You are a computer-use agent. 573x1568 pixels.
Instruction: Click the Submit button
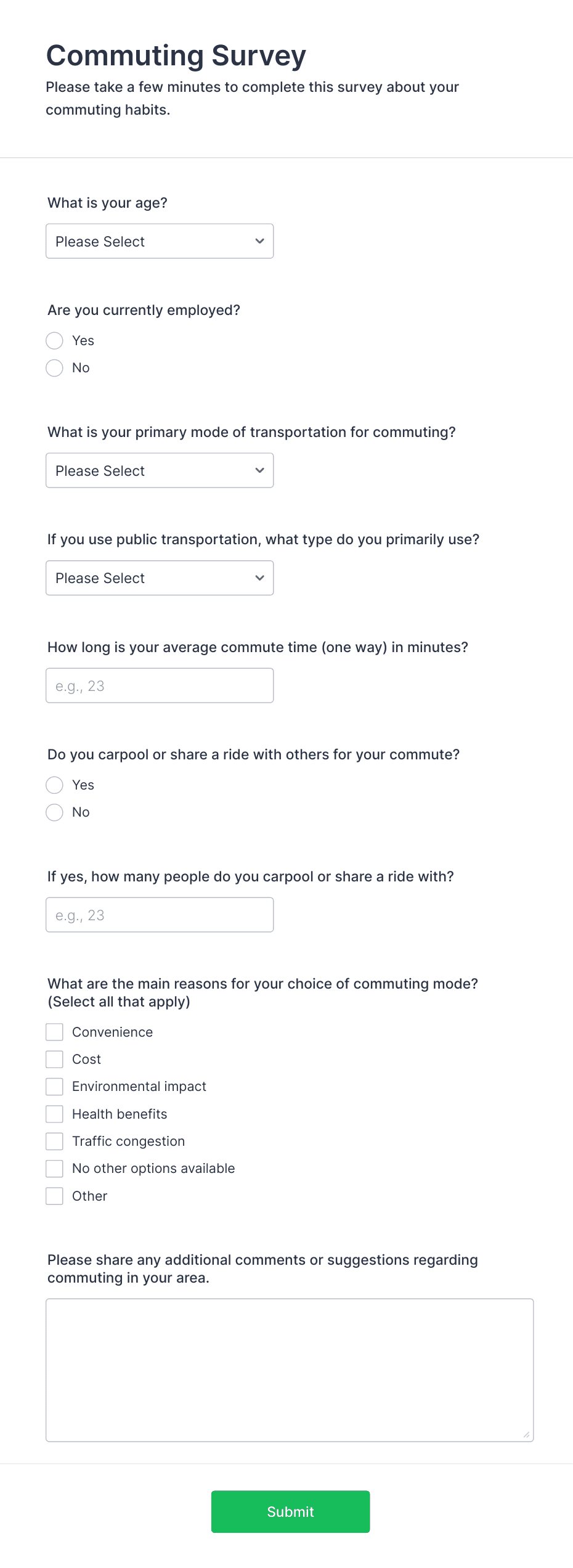click(x=290, y=1511)
